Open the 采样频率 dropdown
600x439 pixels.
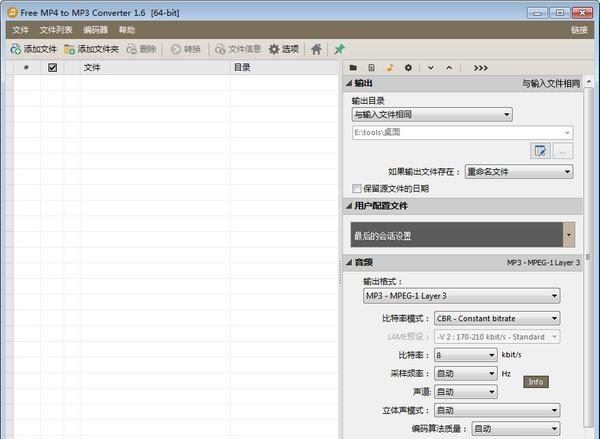coord(466,374)
